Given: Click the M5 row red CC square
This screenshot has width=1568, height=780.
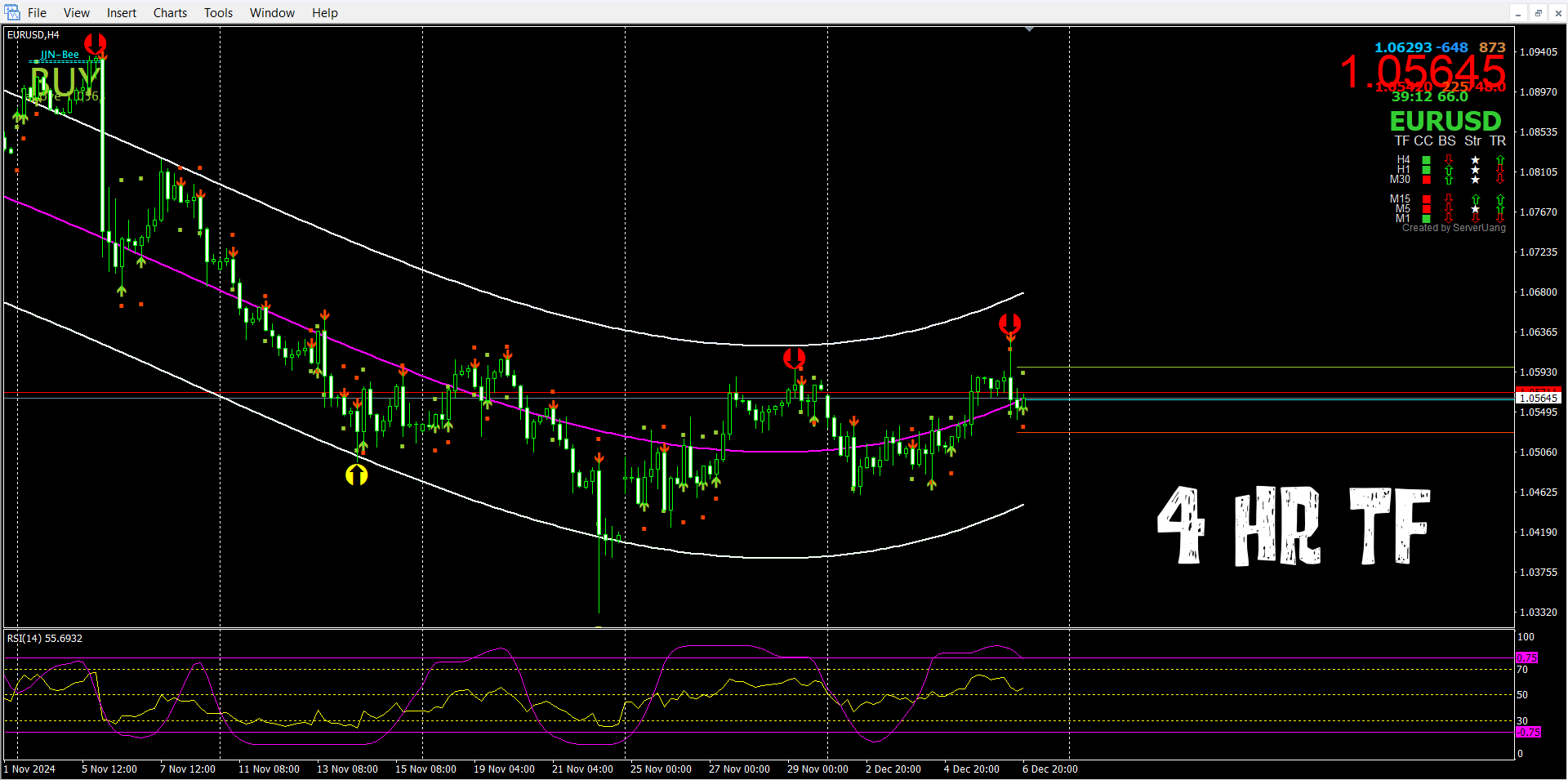Looking at the screenshot, I should click(x=1426, y=209).
